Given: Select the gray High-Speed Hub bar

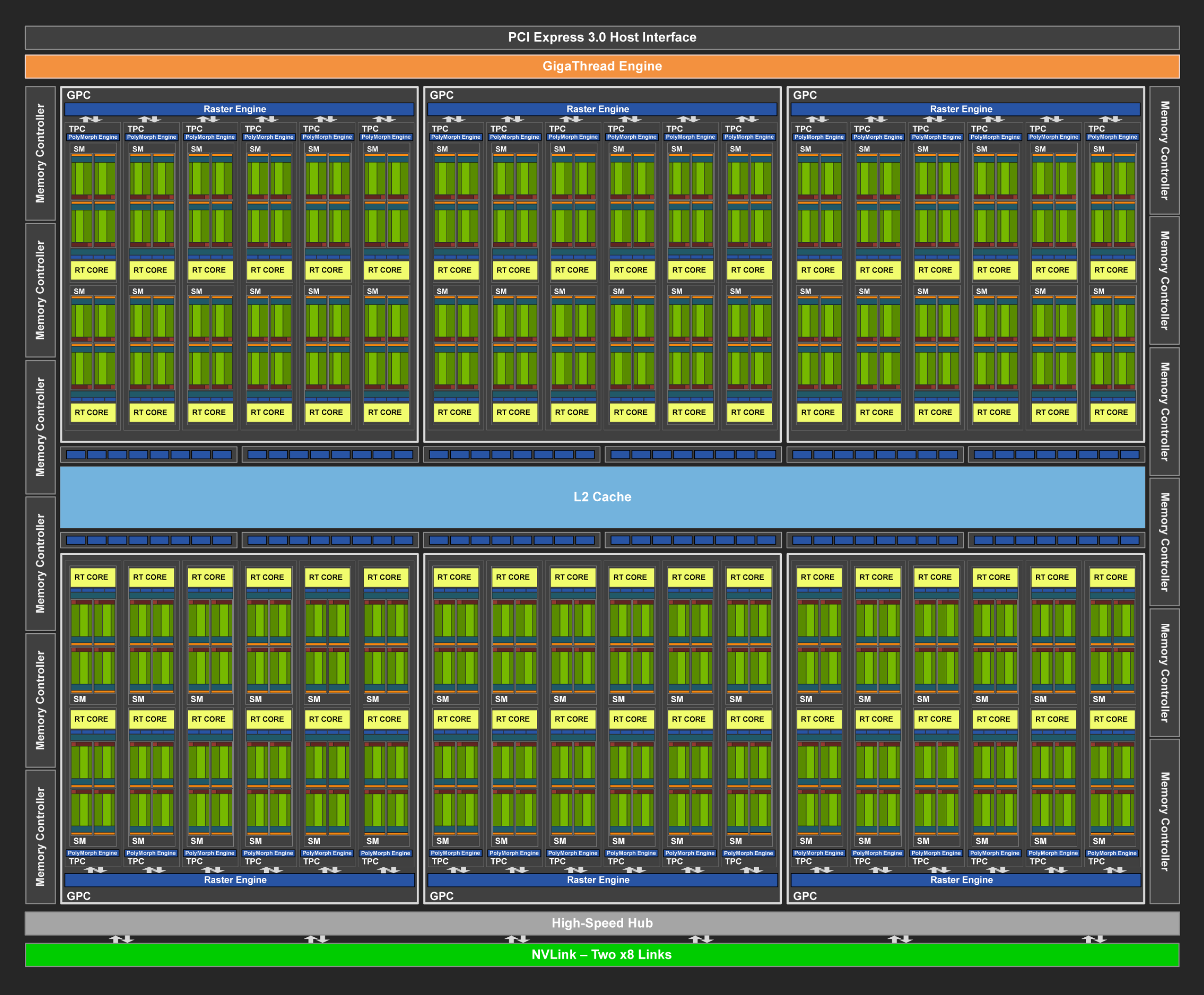Looking at the screenshot, I should point(602,923).
